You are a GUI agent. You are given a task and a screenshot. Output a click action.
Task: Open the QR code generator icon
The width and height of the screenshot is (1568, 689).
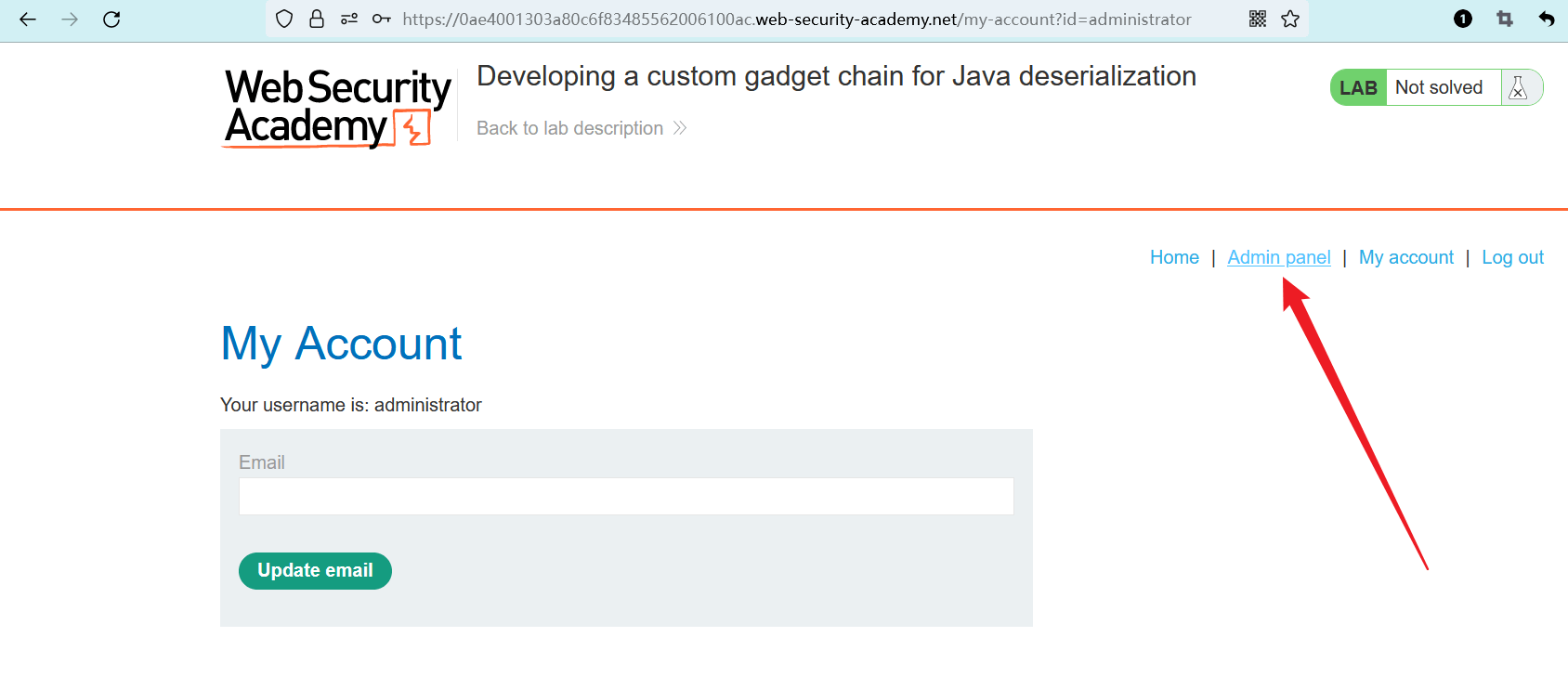coord(1258,19)
